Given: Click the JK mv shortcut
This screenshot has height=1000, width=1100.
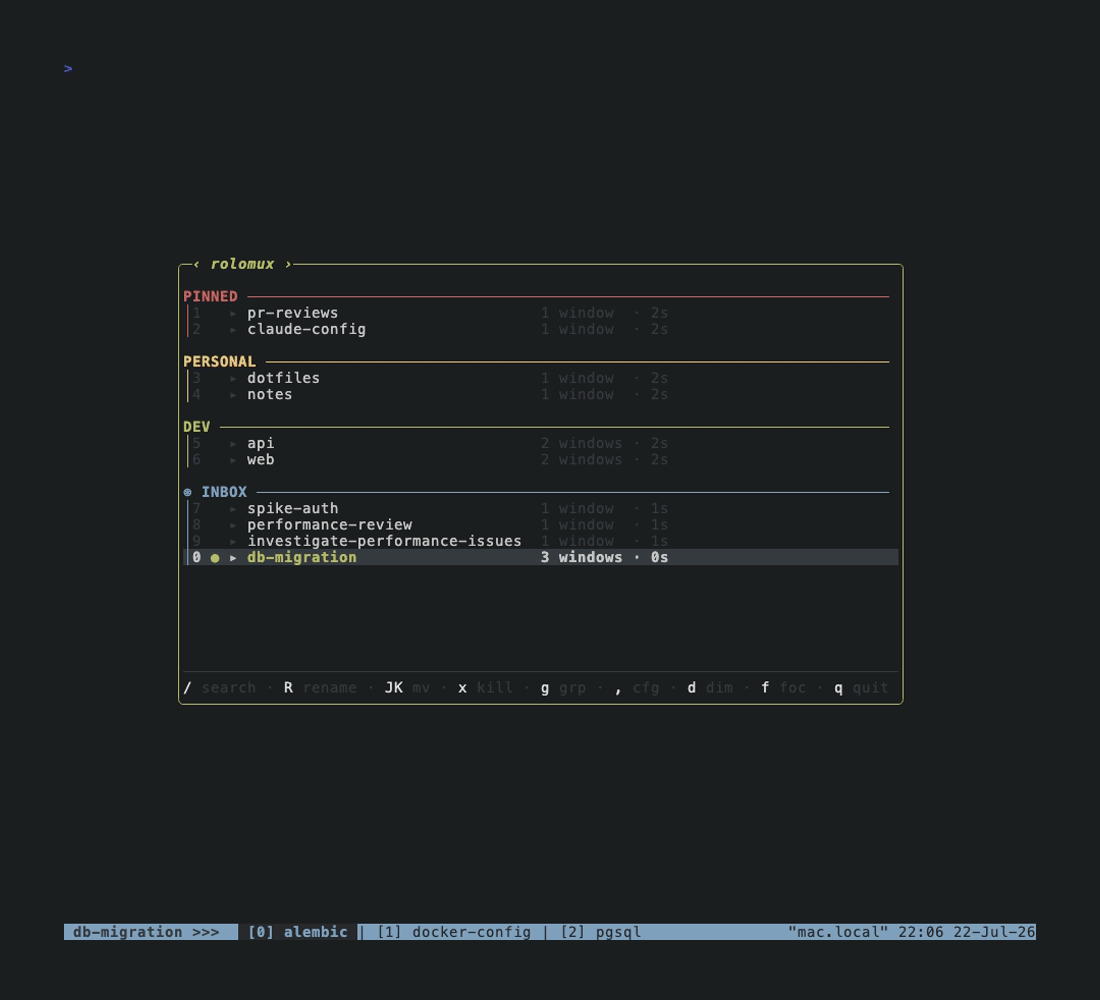Looking at the screenshot, I should [x=407, y=688].
